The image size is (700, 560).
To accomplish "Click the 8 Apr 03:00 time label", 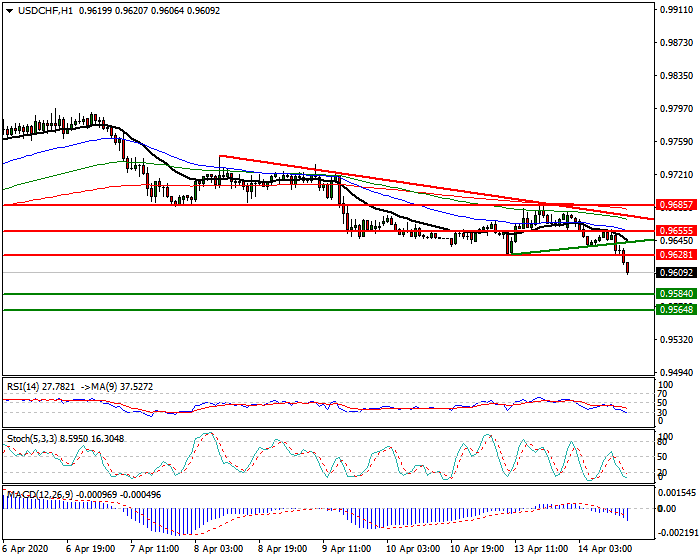I will click(x=218, y=549).
